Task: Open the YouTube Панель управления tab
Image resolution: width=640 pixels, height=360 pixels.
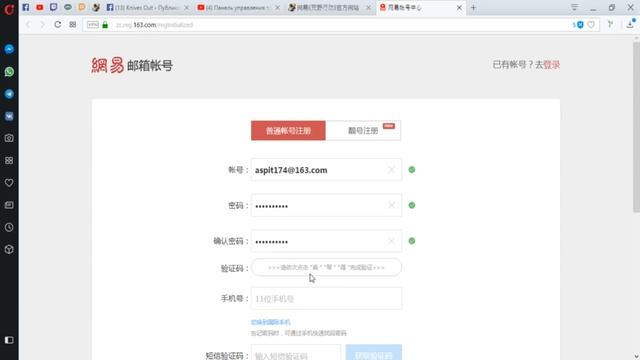Action: [x=233, y=7]
